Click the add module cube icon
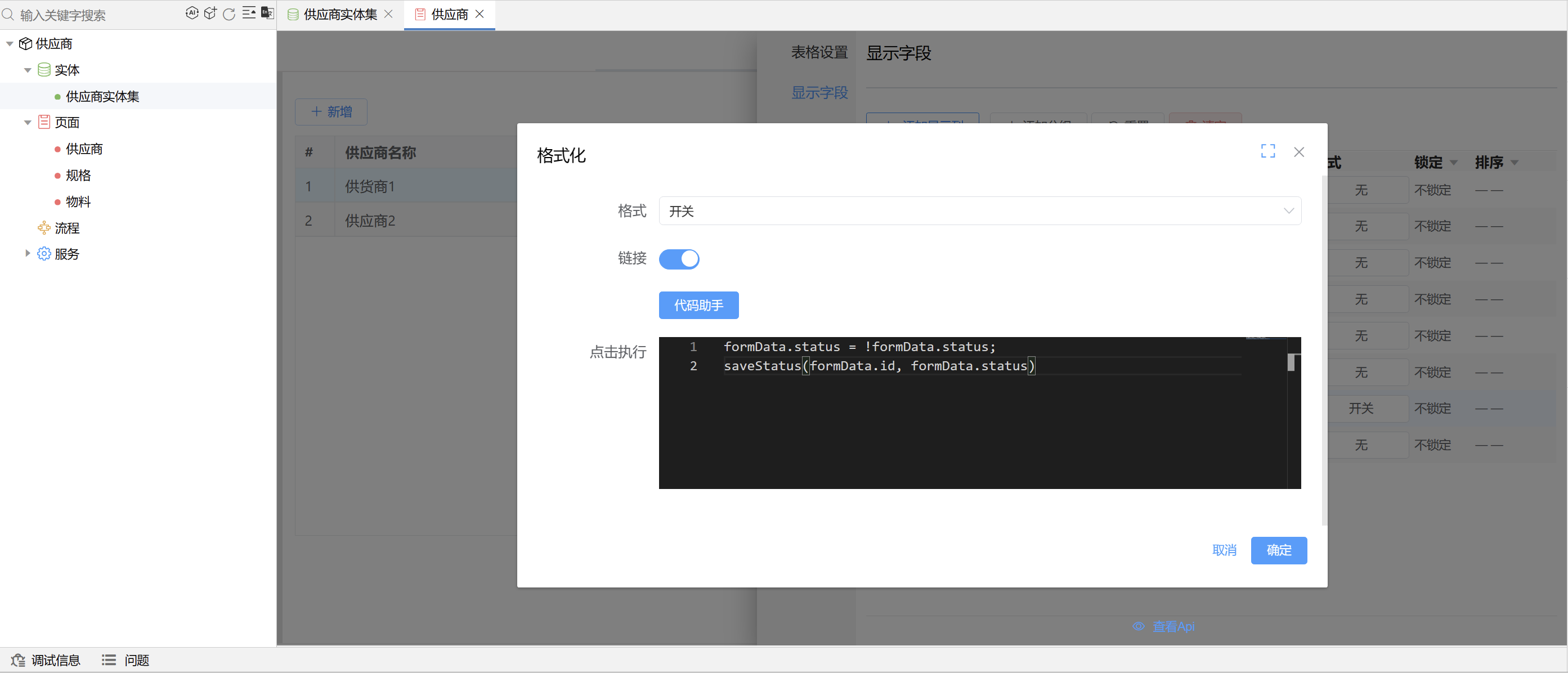This screenshot has height=673, width=1568. (210, 14)
